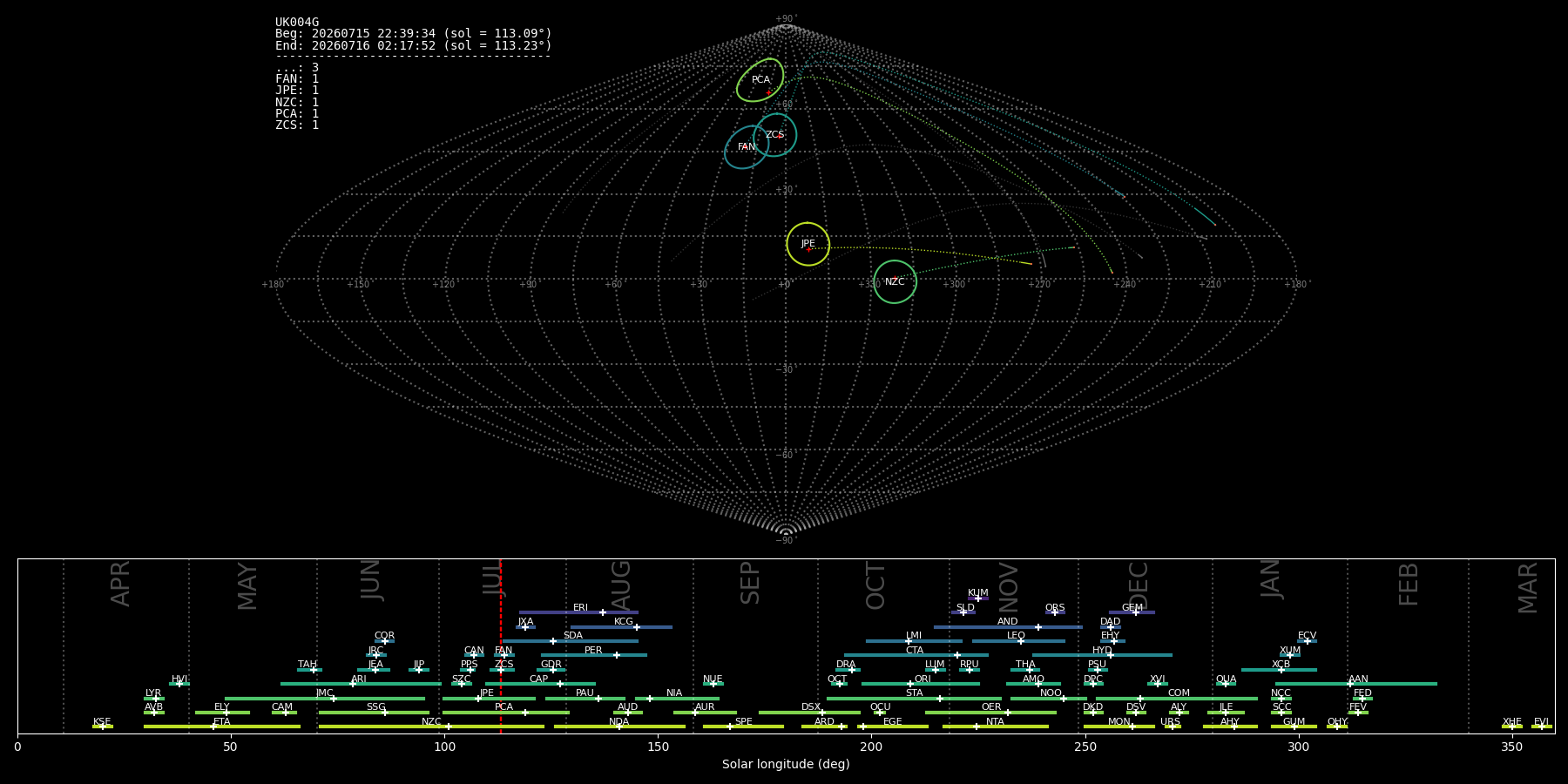Image resolution: width=1568 pixels, height=784 pixels.
Task: Click the LEO shower bar label
Action: [1017, 636]
